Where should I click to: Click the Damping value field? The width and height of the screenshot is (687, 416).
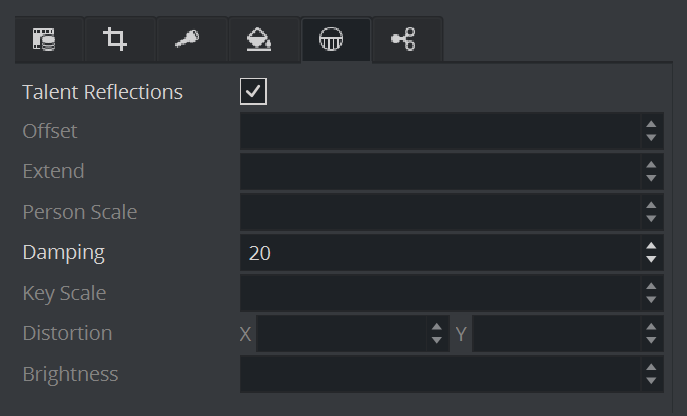click(440, 253)
